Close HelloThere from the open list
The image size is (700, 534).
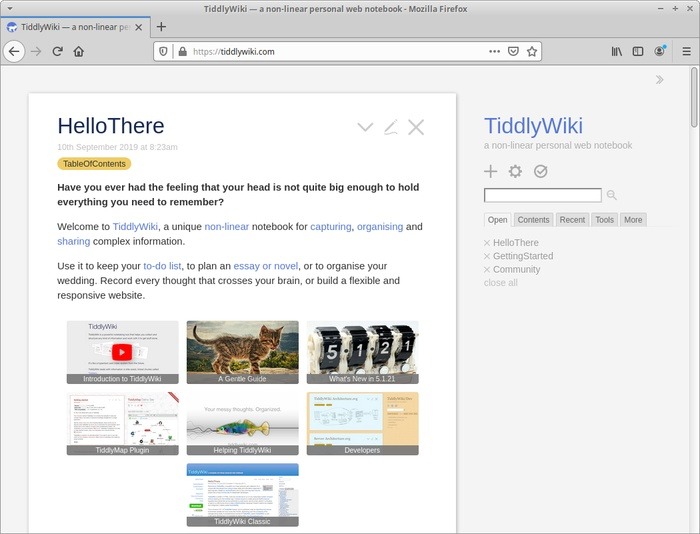pos(487,243)
